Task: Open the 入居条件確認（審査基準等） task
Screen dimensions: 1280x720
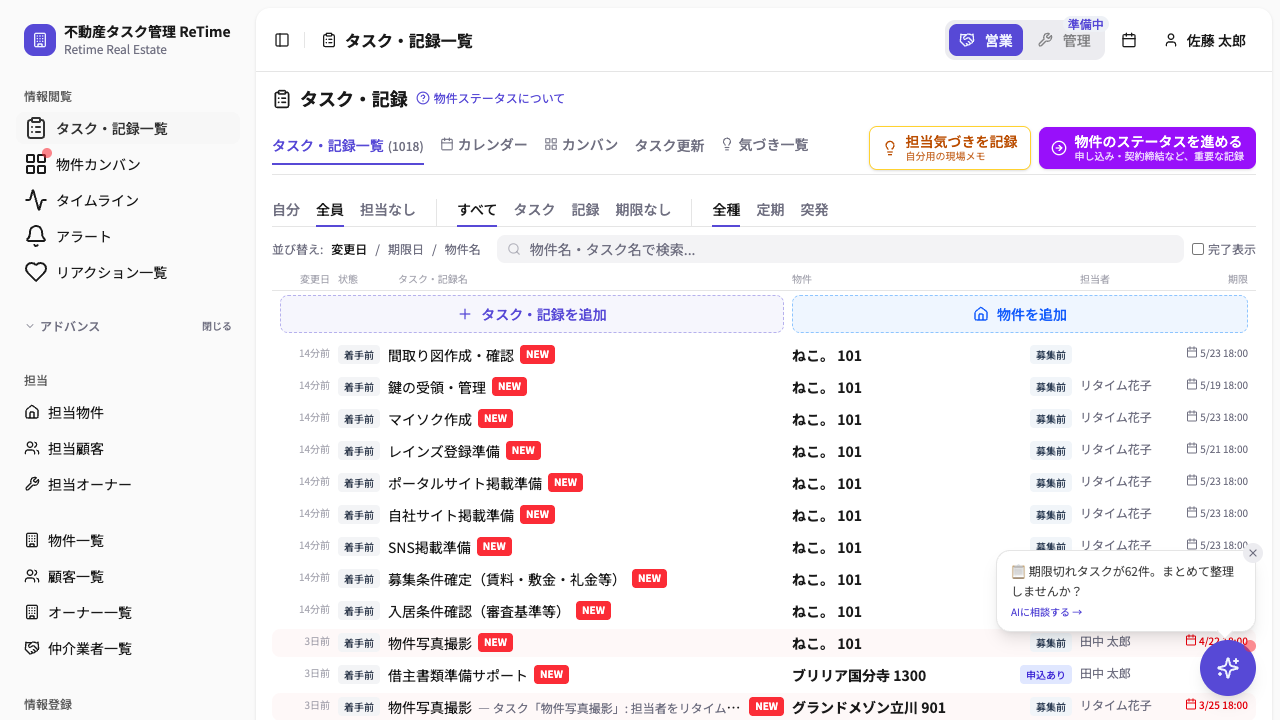Action: point(479,611)
